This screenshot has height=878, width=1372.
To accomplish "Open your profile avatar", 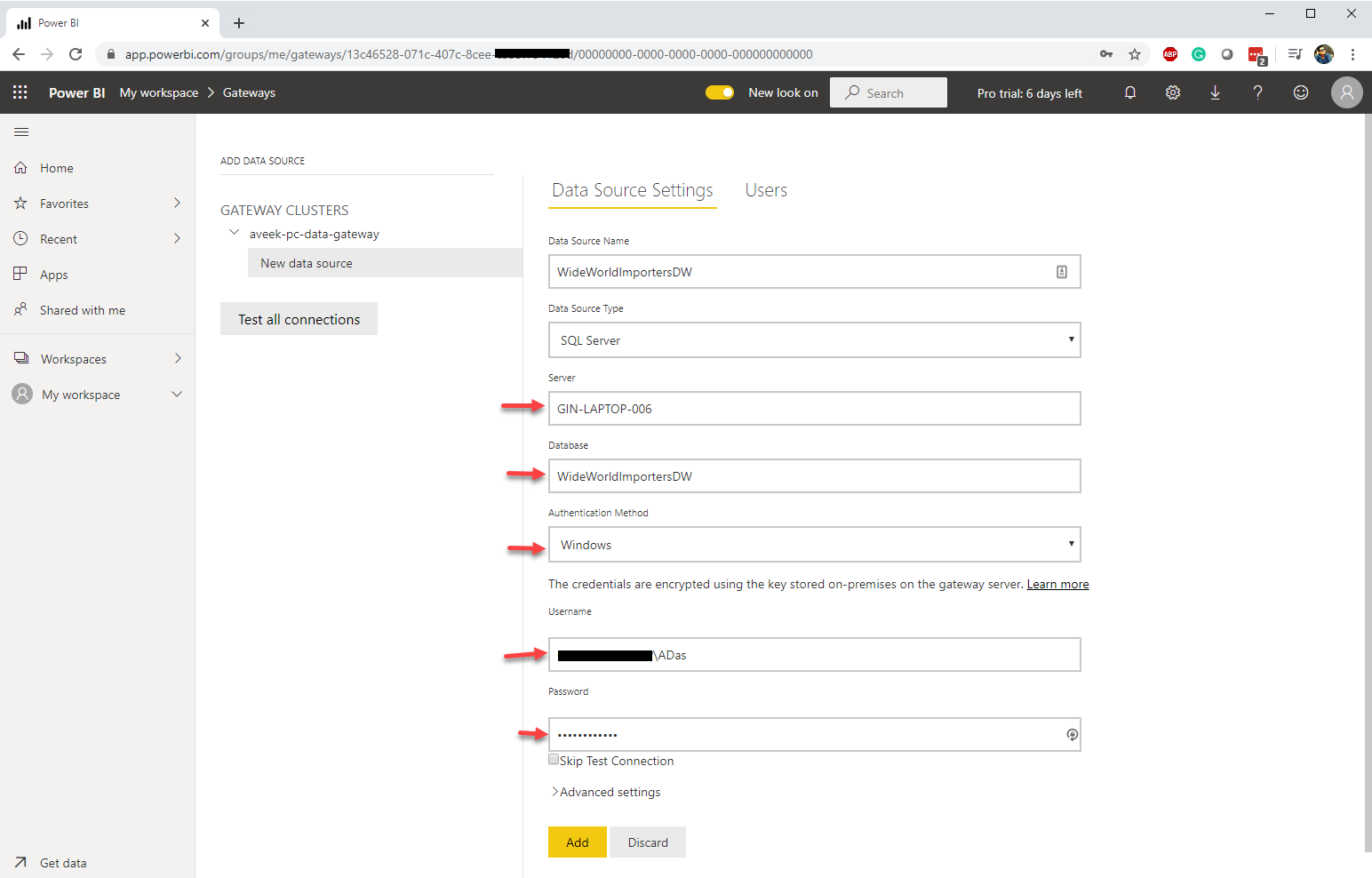I will 1347,92.
